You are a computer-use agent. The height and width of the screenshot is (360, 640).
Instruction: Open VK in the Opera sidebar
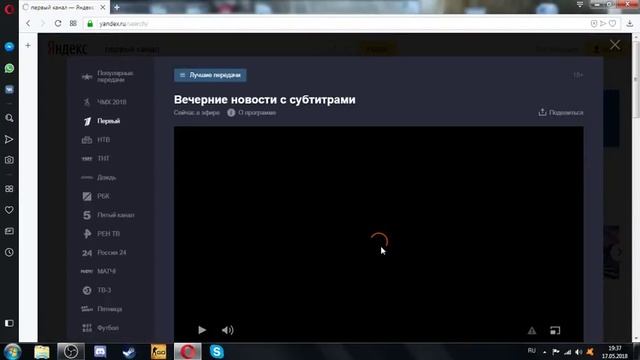[x=9, y=89]
